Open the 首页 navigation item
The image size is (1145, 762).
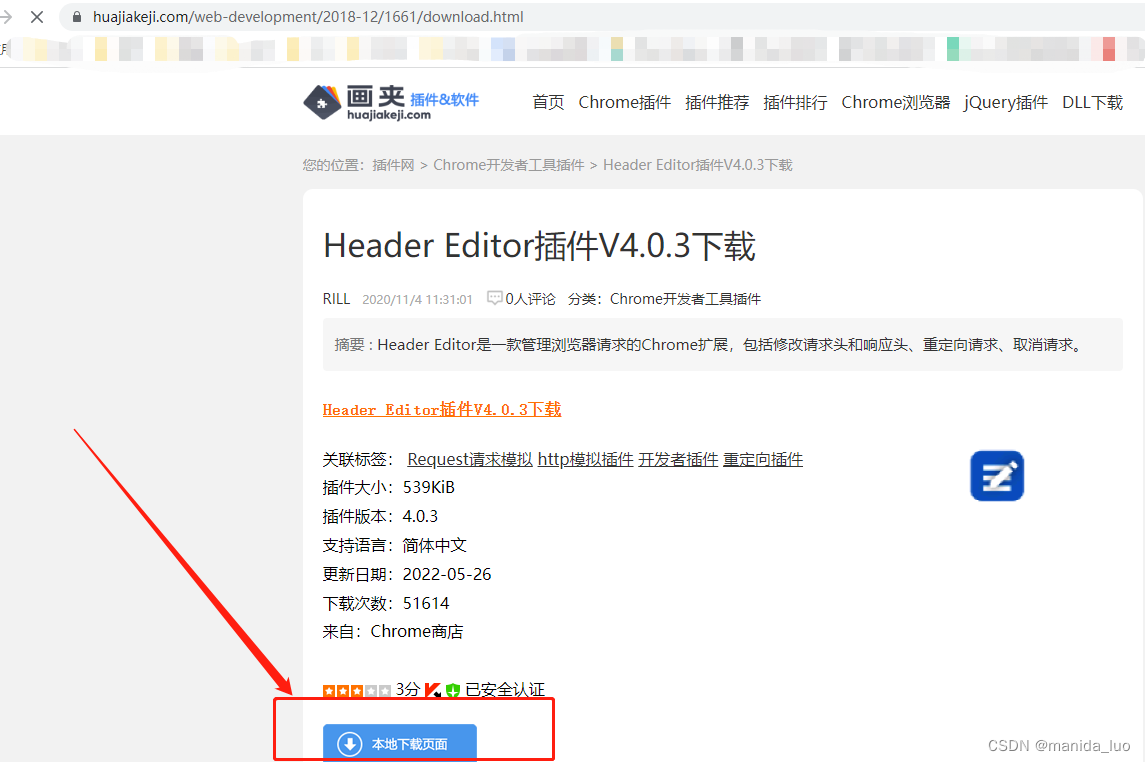coord(548,102)
